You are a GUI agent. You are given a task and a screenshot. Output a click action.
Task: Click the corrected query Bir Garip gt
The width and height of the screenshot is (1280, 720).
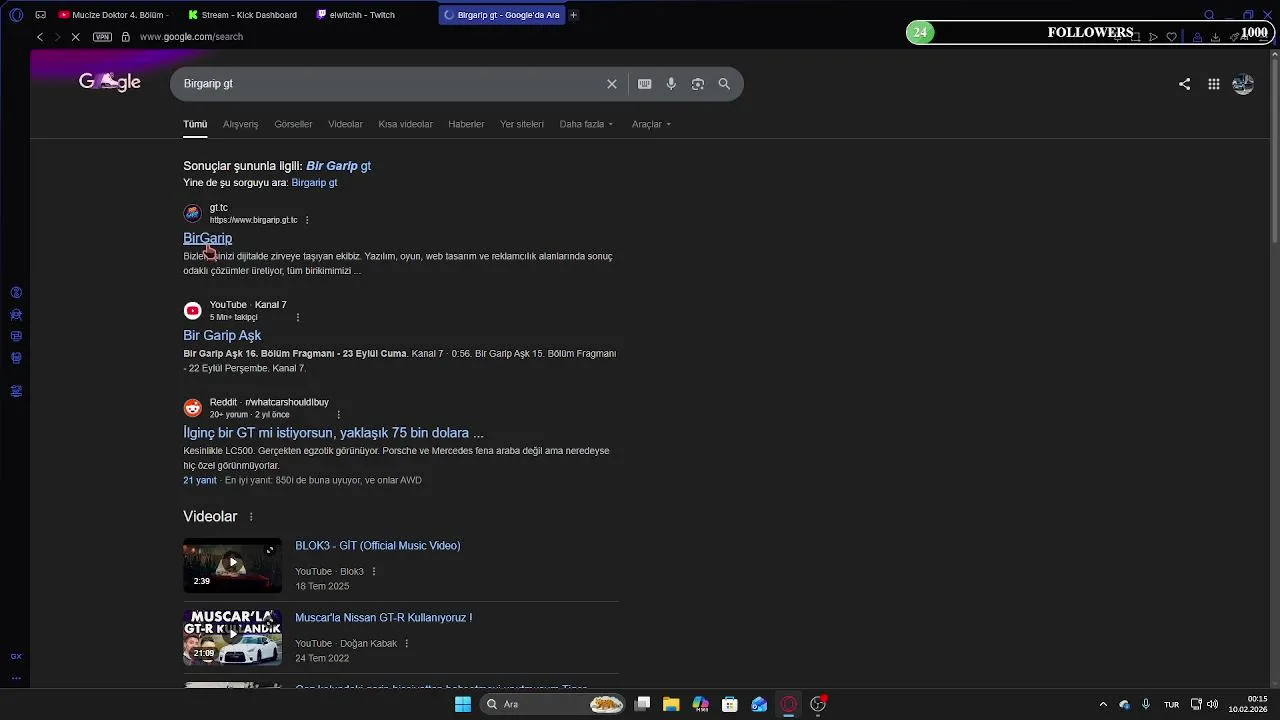point(338,166)
